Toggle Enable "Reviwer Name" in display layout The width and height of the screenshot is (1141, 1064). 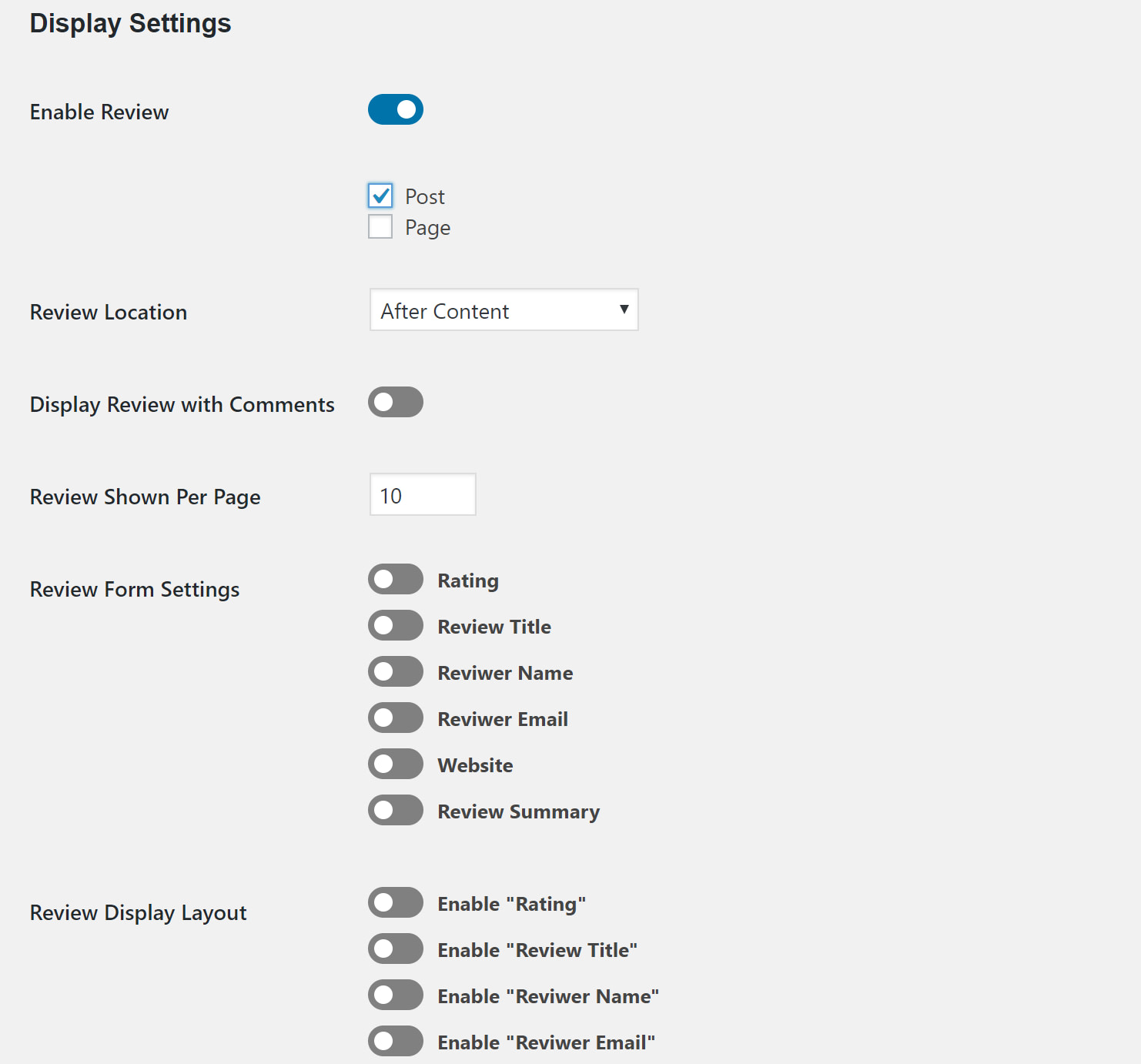395,995
